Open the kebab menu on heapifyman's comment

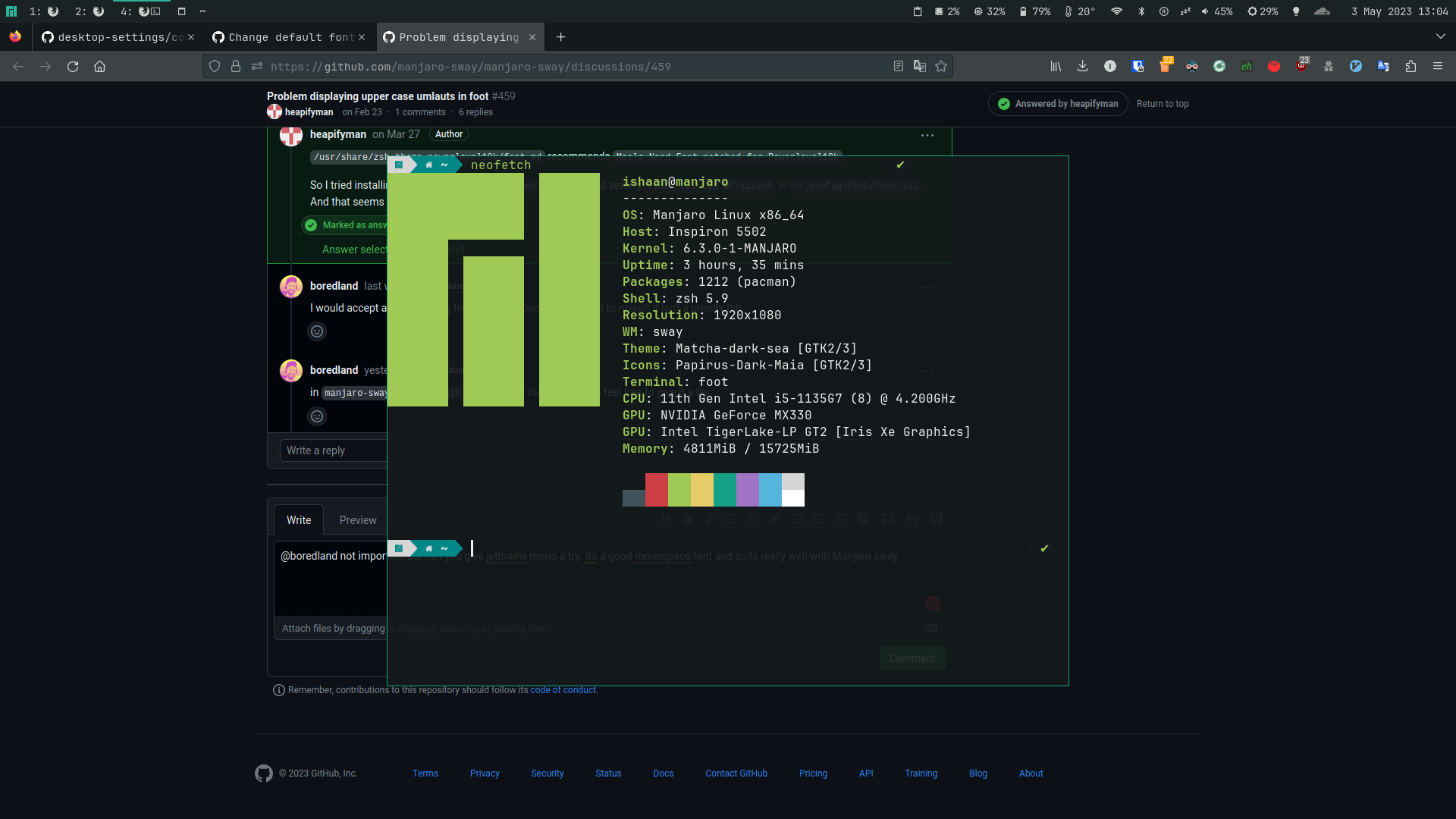[927, 135]
